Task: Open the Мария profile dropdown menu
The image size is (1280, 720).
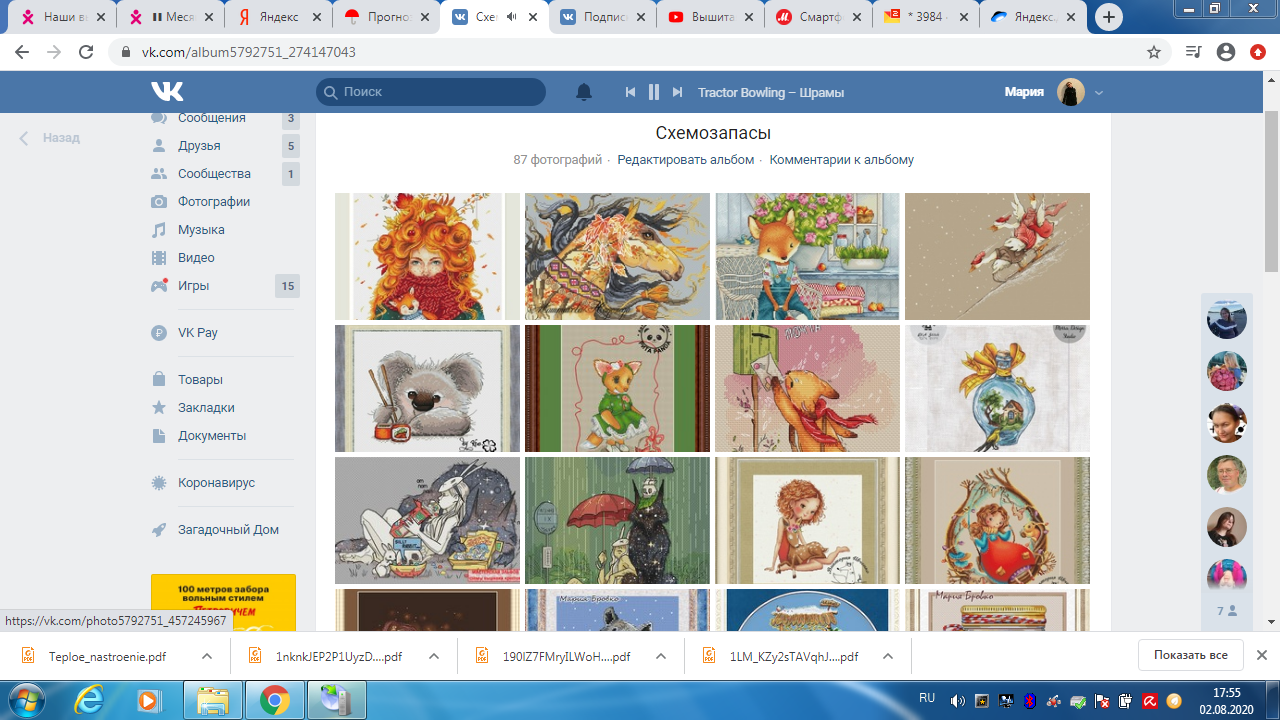Action: pyautogui.click(x=1099, y=92)
